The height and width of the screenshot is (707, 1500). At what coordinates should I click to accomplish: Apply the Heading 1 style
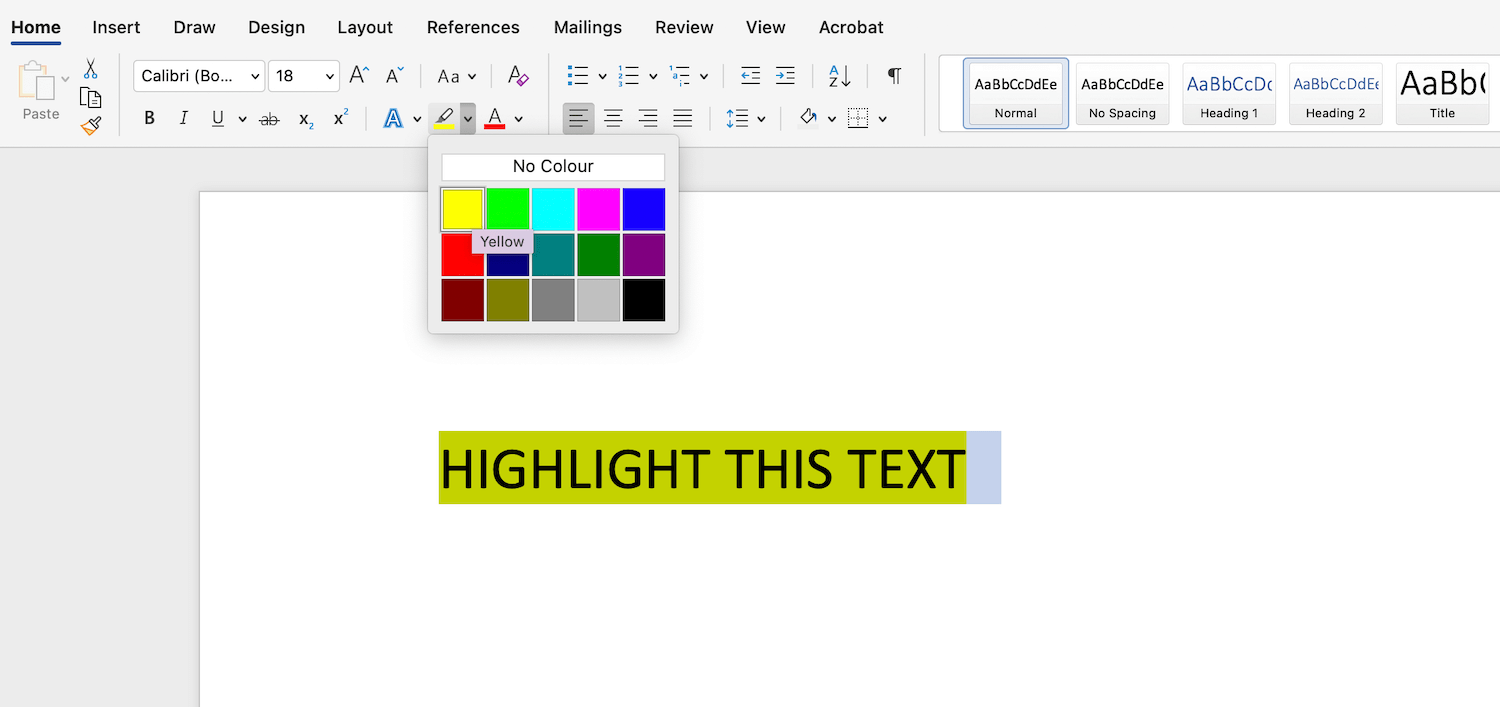pyautogui.click(x=1229, y=93)
